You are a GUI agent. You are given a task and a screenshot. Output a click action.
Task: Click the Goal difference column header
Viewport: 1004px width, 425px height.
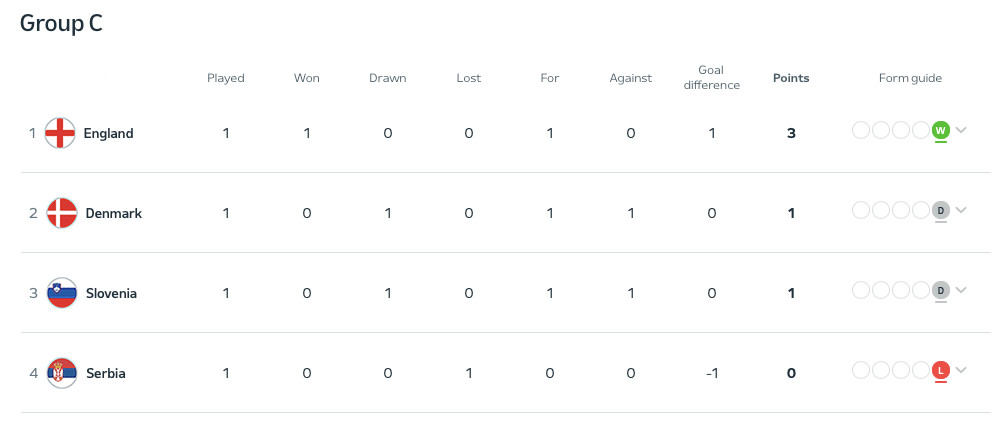click(711, 78)
